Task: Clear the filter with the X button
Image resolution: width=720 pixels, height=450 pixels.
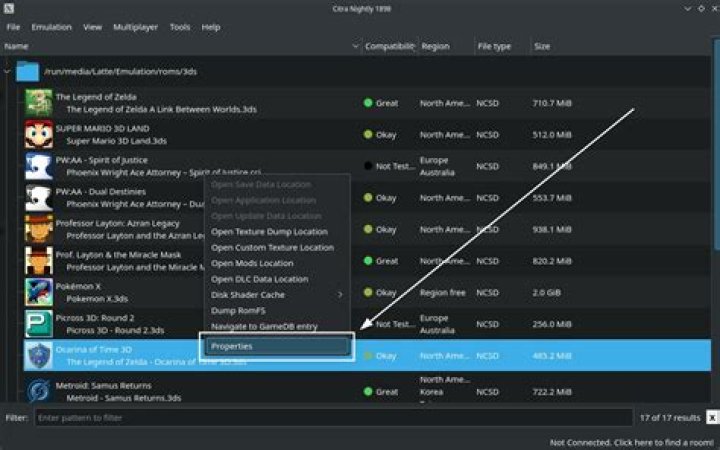Action: tap(712, 418)
